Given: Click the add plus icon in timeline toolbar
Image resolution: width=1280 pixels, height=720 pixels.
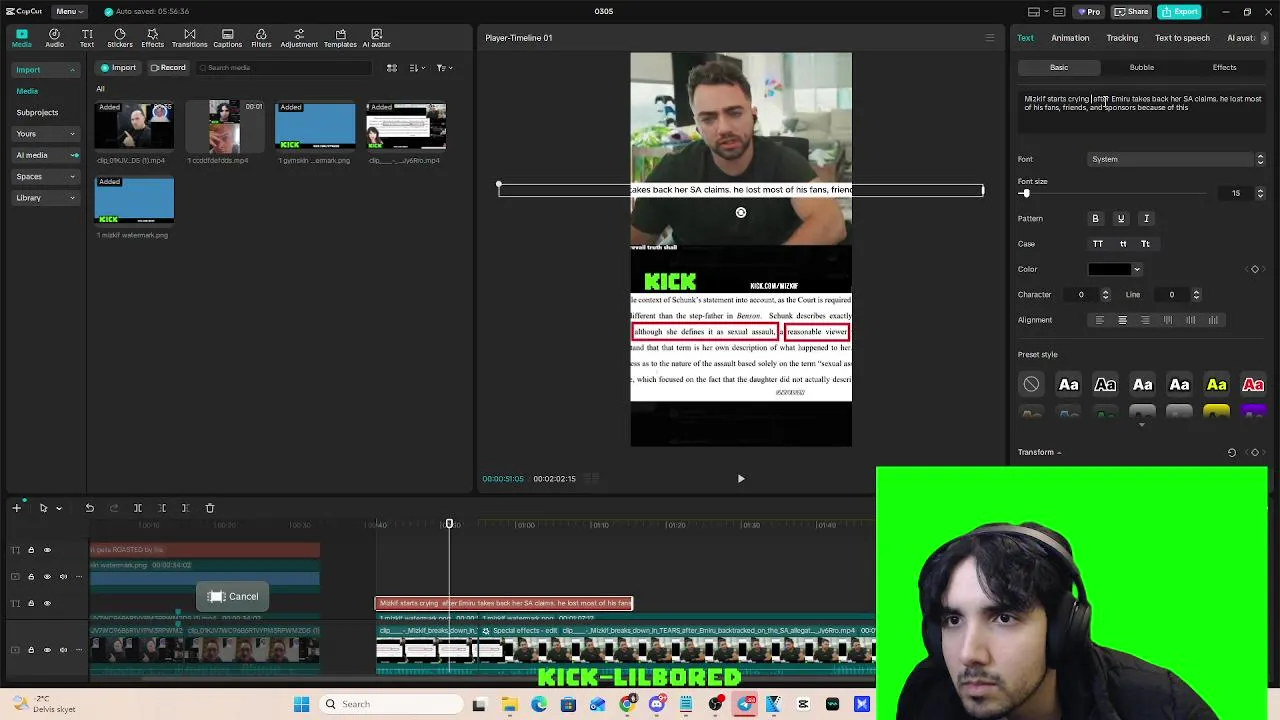Looking at the screenshot, I should click(16, 508).
